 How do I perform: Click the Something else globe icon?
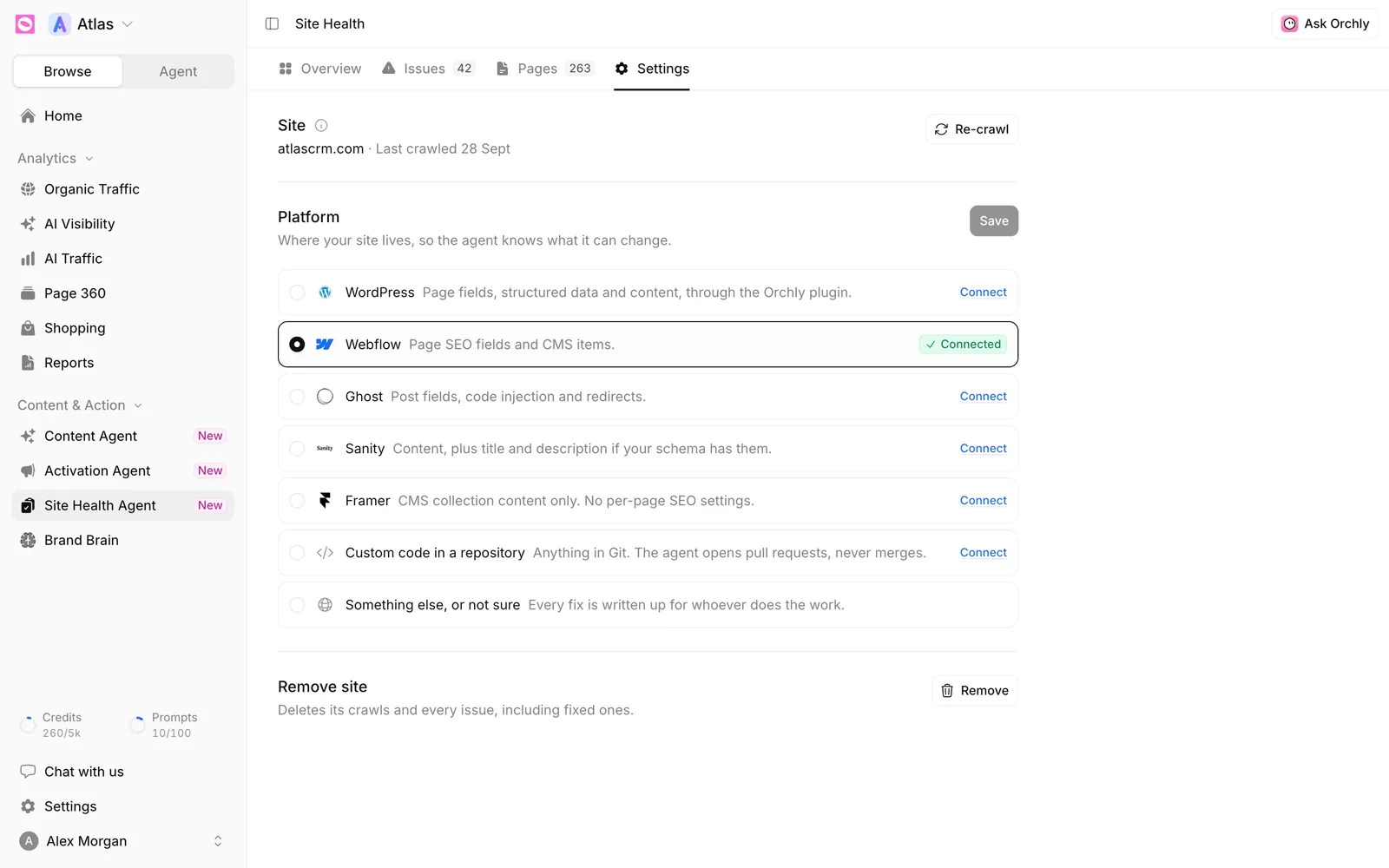pyautogui.click(x=325, y=605)
